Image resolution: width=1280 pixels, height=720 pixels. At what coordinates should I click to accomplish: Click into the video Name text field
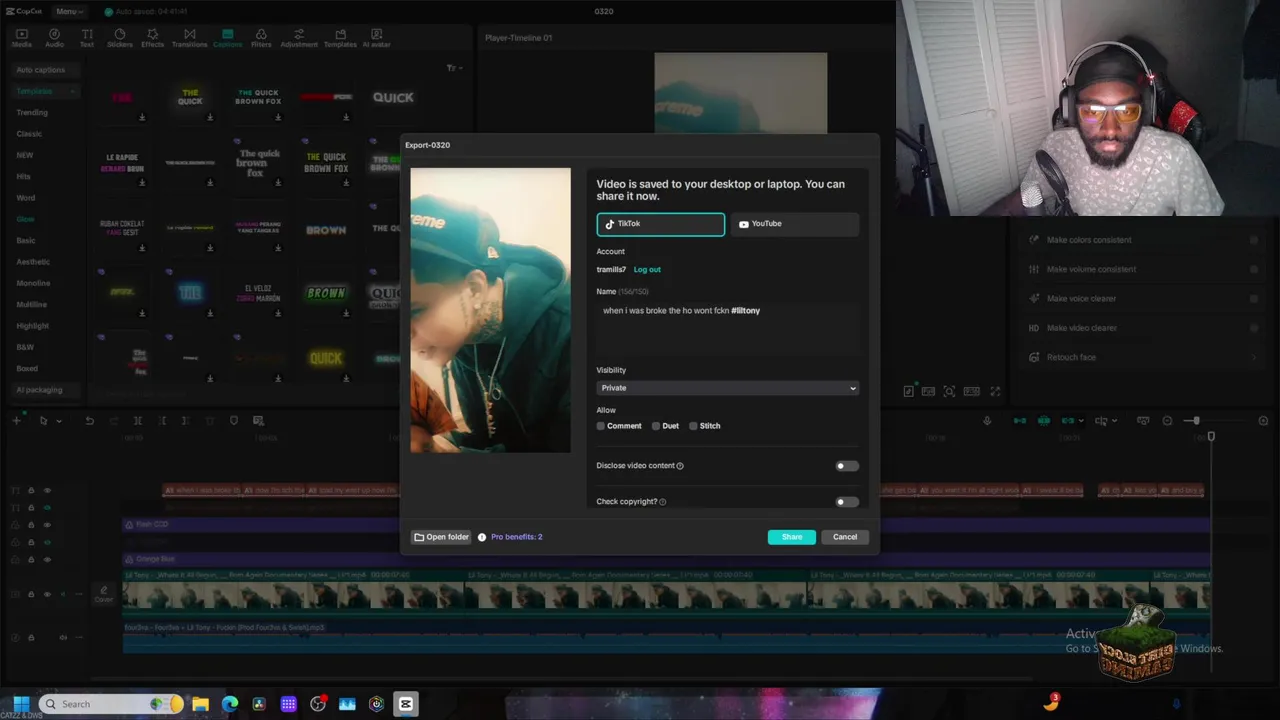pyautogui.click(x=728, y=327)
